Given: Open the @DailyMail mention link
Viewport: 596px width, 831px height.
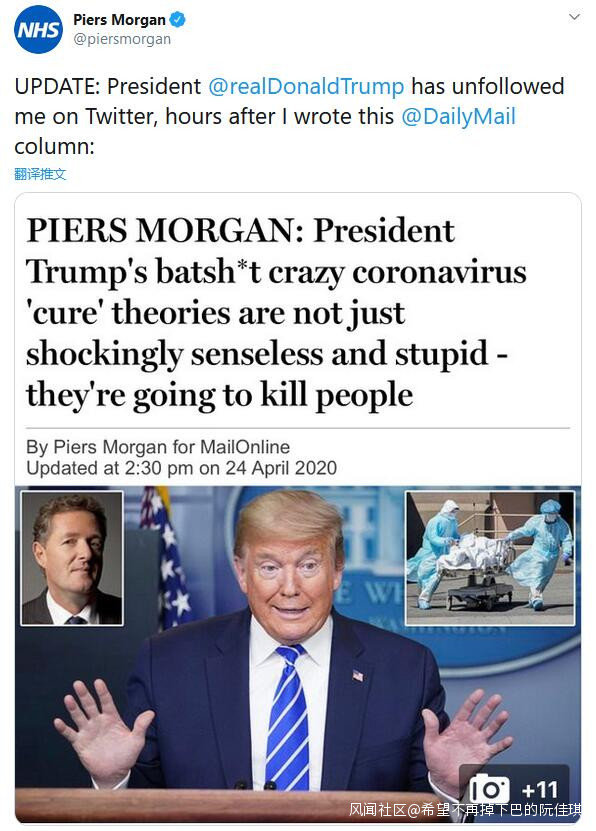Looking at the screenshot, I should (x=458, y=116).
